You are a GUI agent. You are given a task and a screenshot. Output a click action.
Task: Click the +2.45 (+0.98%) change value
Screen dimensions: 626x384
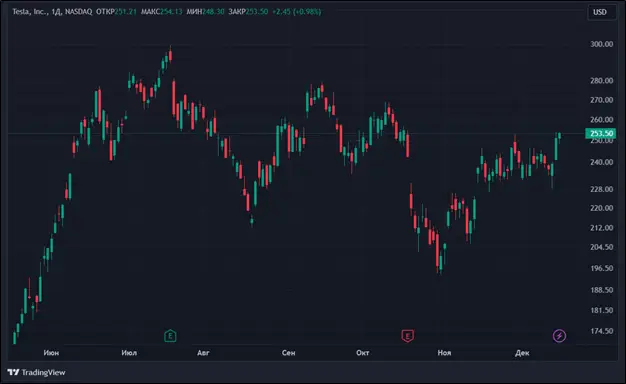point(297,12)
